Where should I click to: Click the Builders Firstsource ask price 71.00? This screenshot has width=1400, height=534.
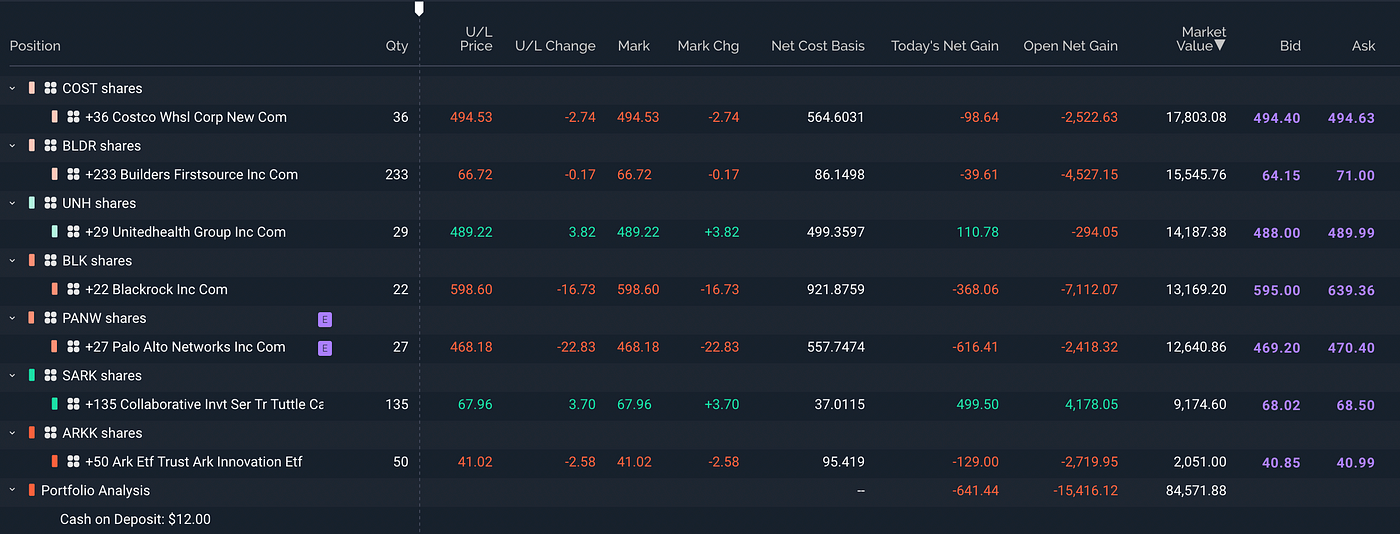coord(1356,175)
